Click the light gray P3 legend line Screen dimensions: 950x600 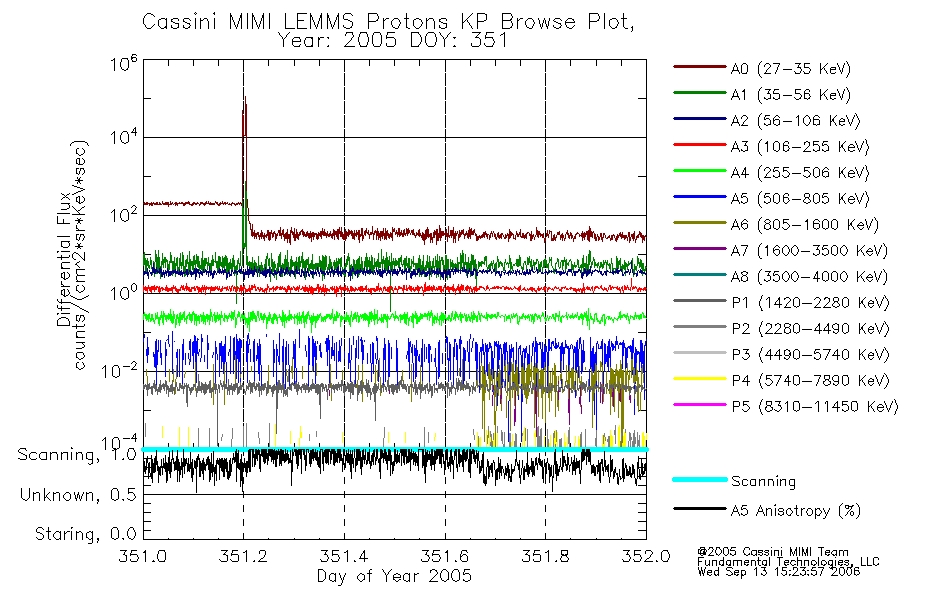(x=700, y=353)
